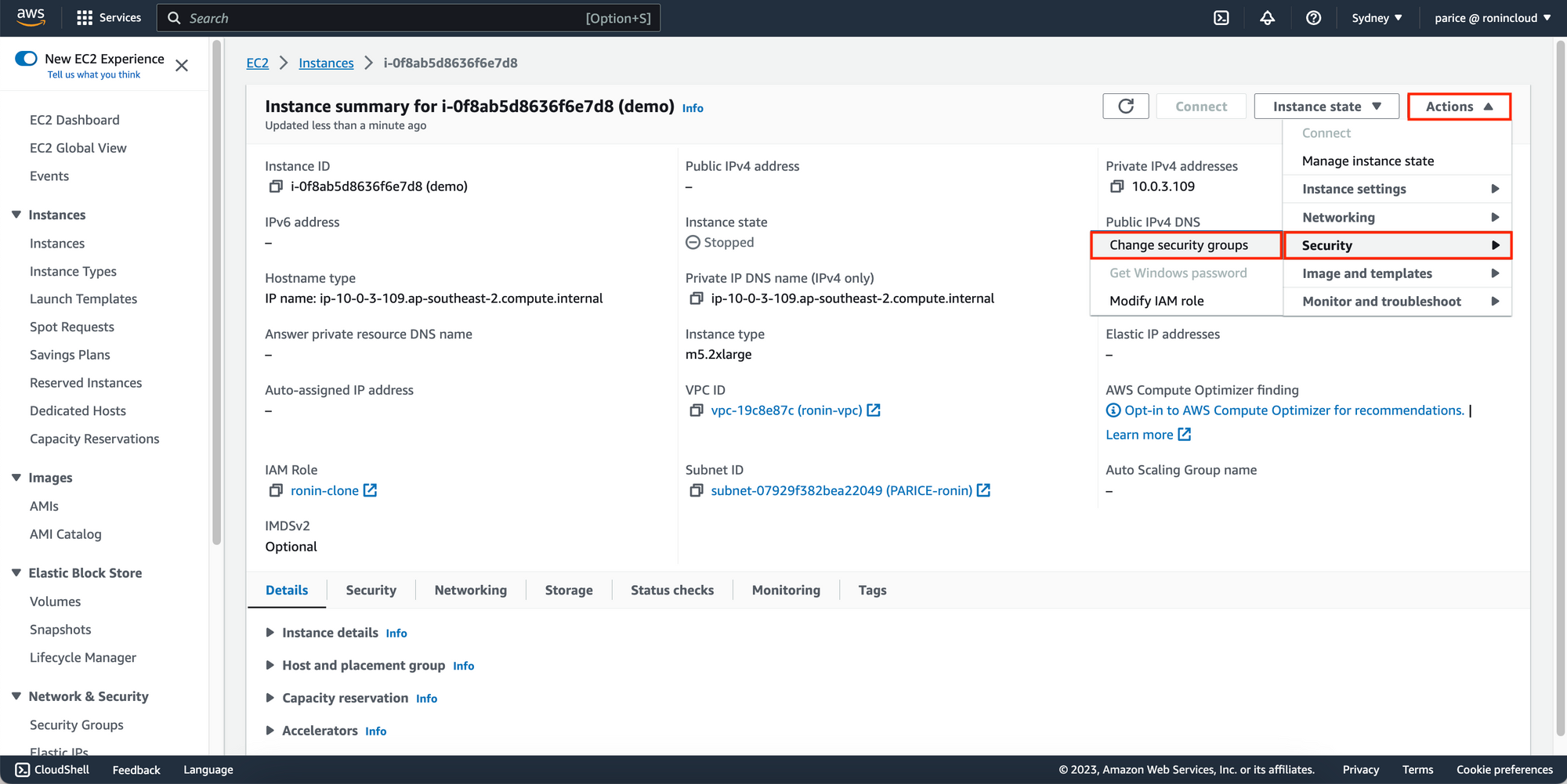Open ronin-clone role external link icon
This screenshot has width=1567, height=784.
click(371, 490)
